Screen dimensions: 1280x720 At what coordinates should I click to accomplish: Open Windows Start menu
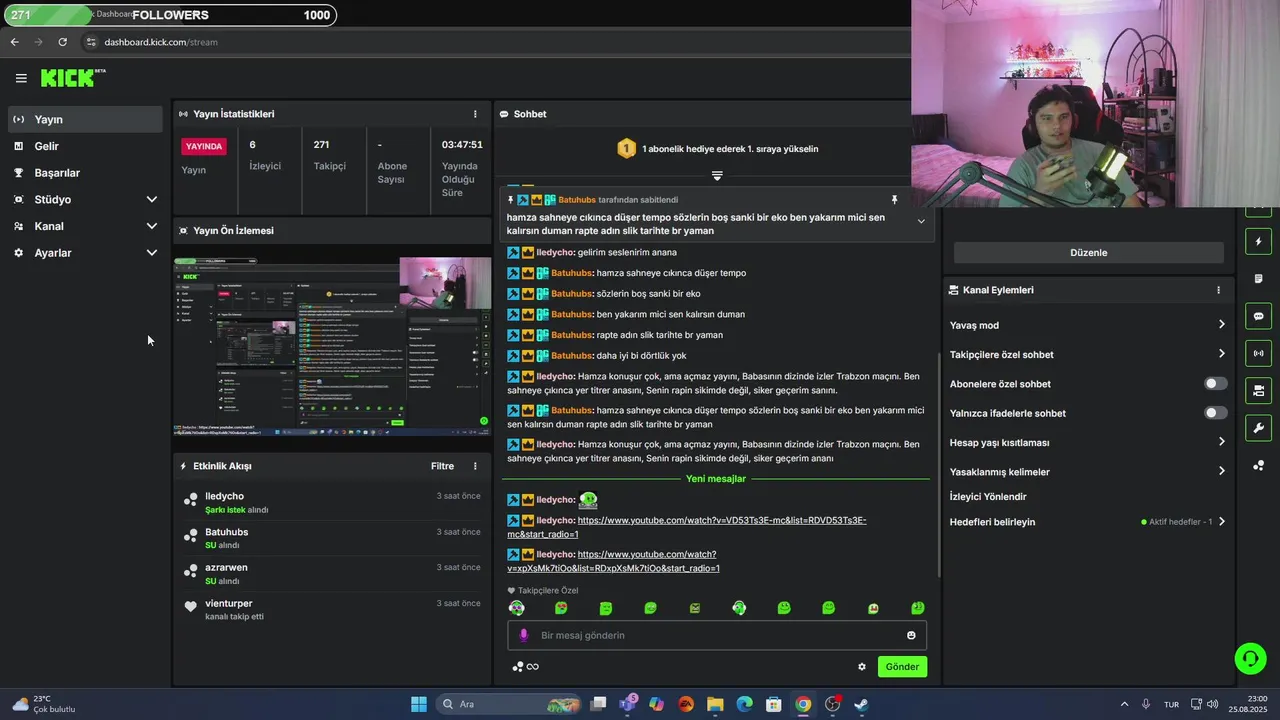[x=419, y=704]
